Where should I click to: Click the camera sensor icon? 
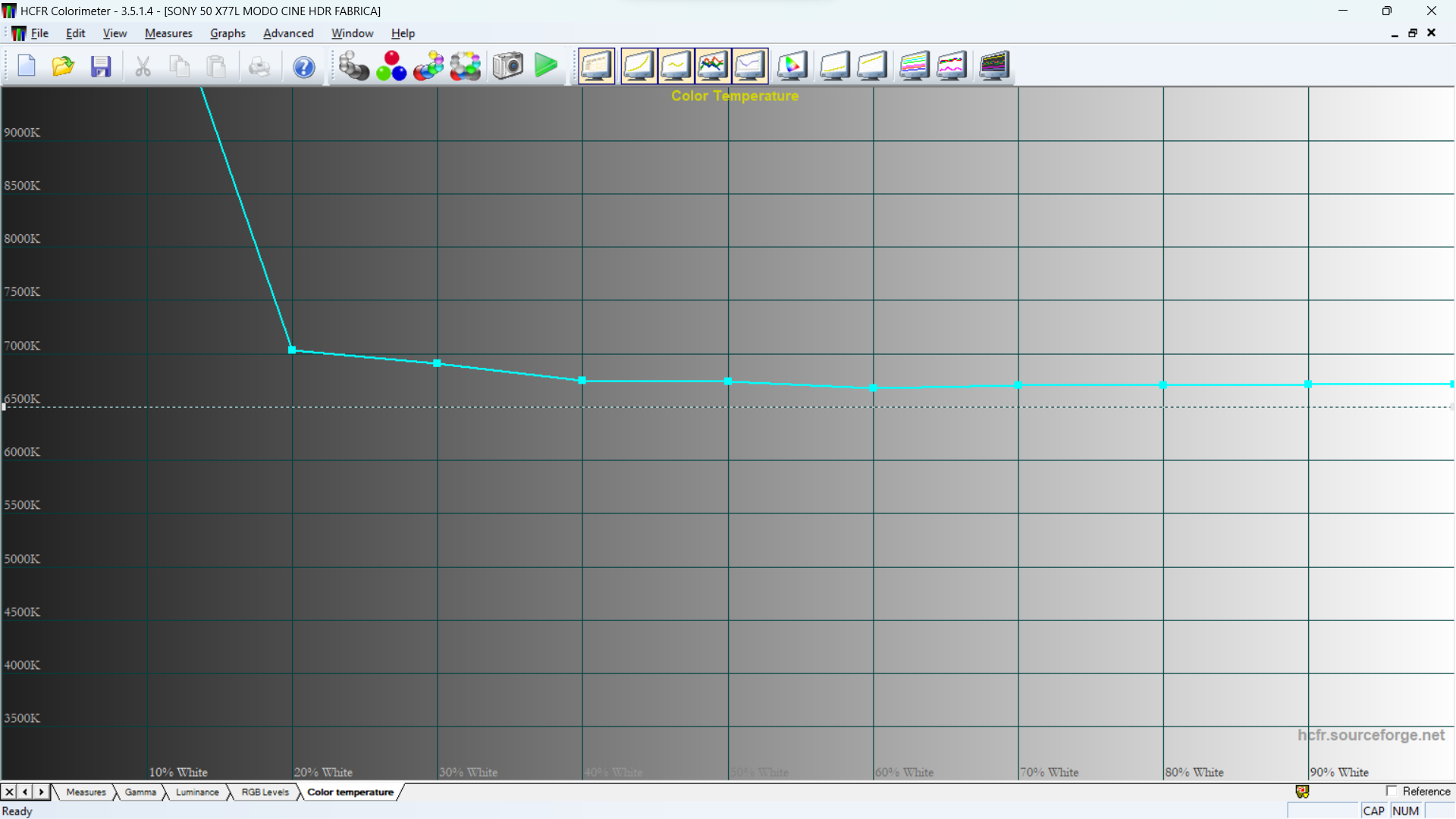[508, 66]
